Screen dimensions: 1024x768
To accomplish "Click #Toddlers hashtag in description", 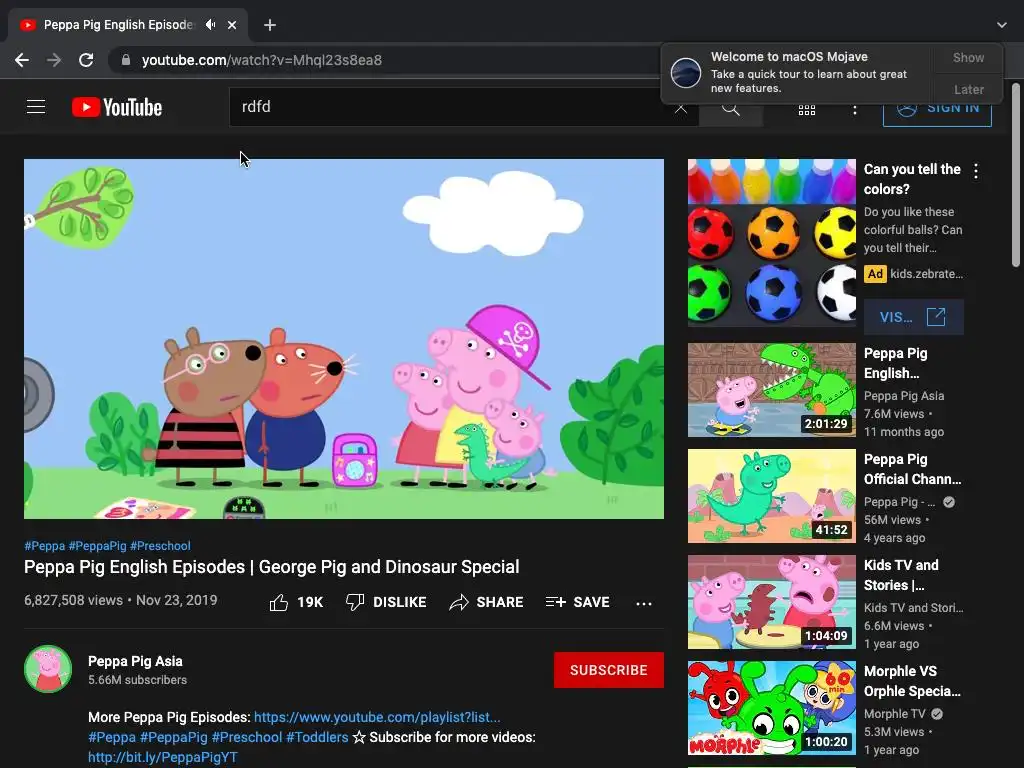I will tap(317, 737).
